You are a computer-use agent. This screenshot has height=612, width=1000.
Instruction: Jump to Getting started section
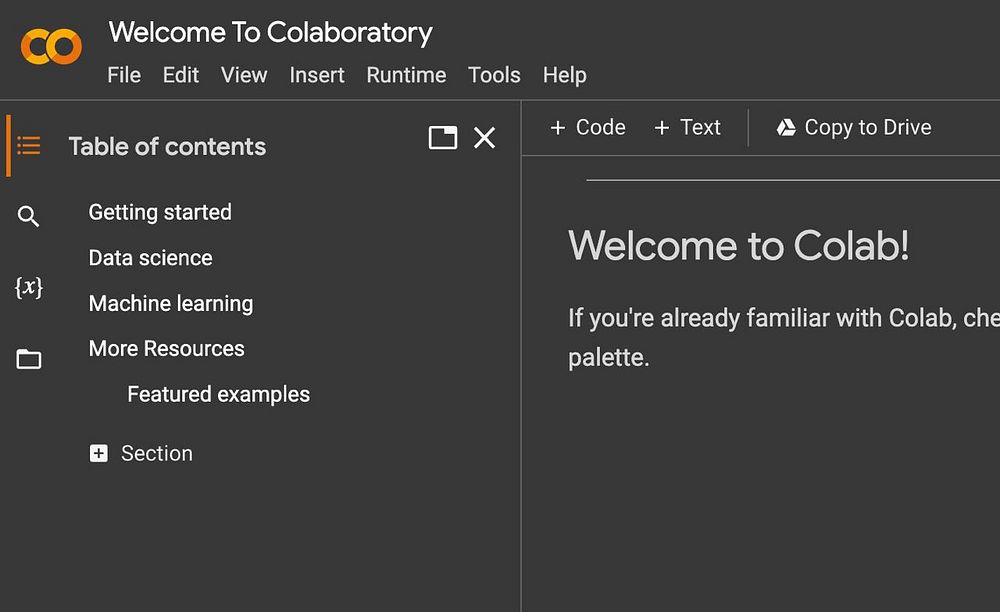click(160, 212)
